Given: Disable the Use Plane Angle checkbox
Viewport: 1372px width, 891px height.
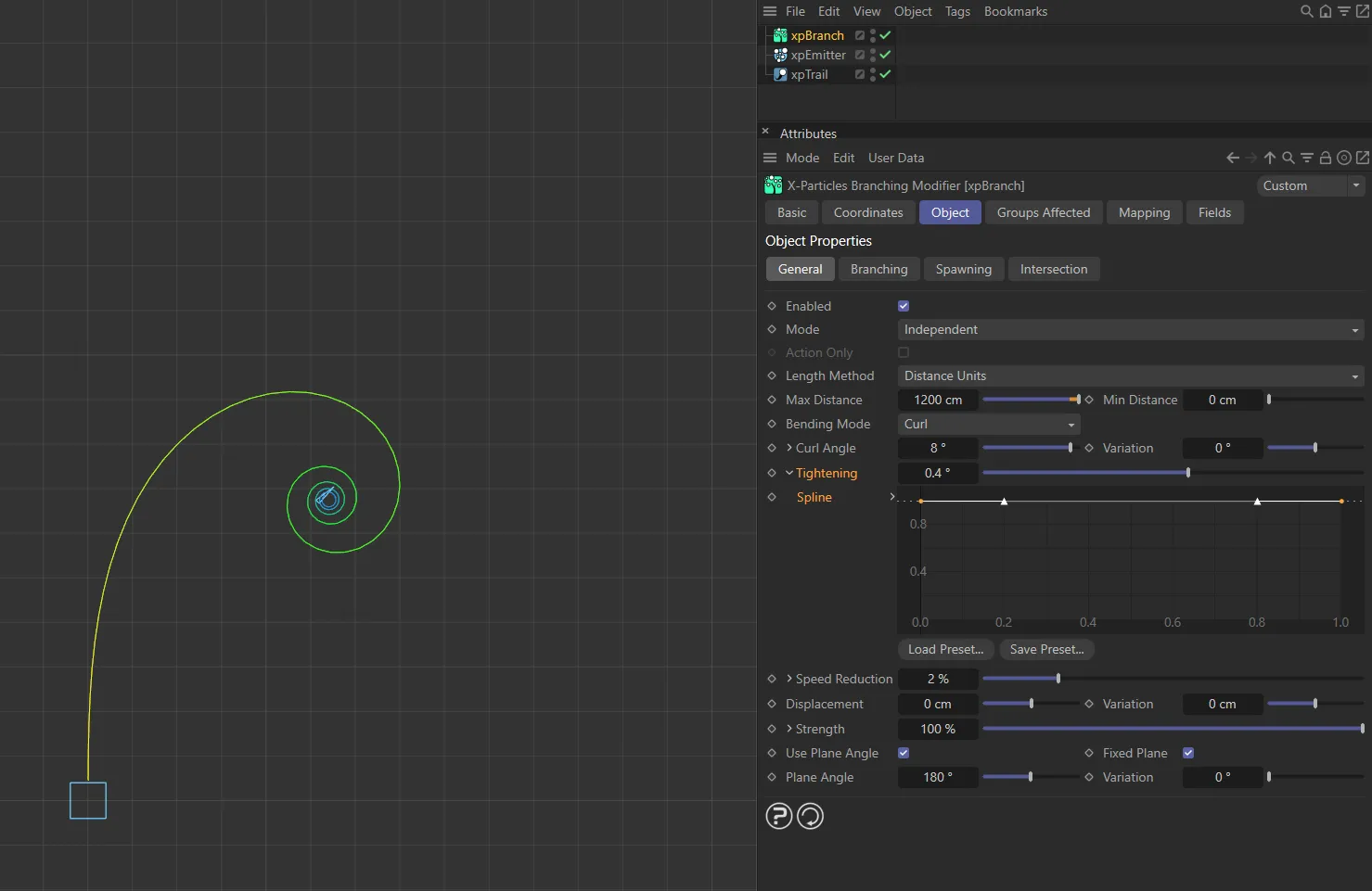Looking at the screenshot, I should (904, 753).
